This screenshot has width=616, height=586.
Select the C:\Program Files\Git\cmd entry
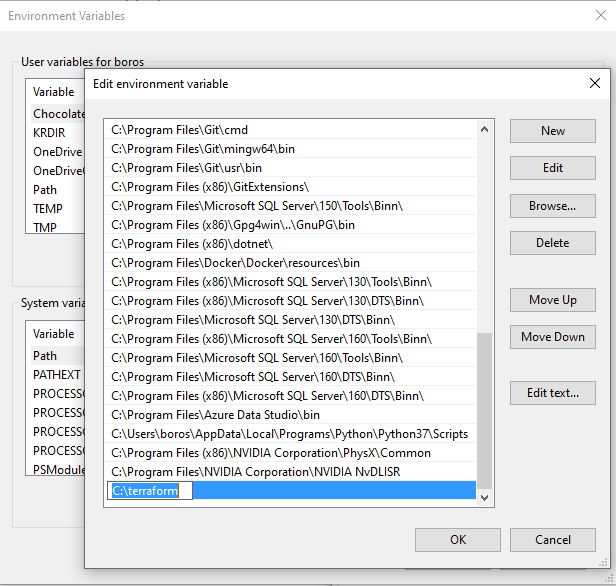[290, 130]
